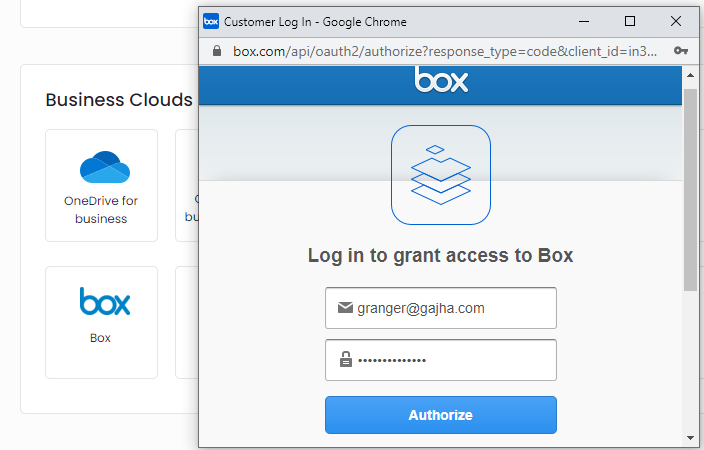The image size is (704, 450).
Task: Focus the email field with granger@gajha.com
Action: (x=440, y=308)
